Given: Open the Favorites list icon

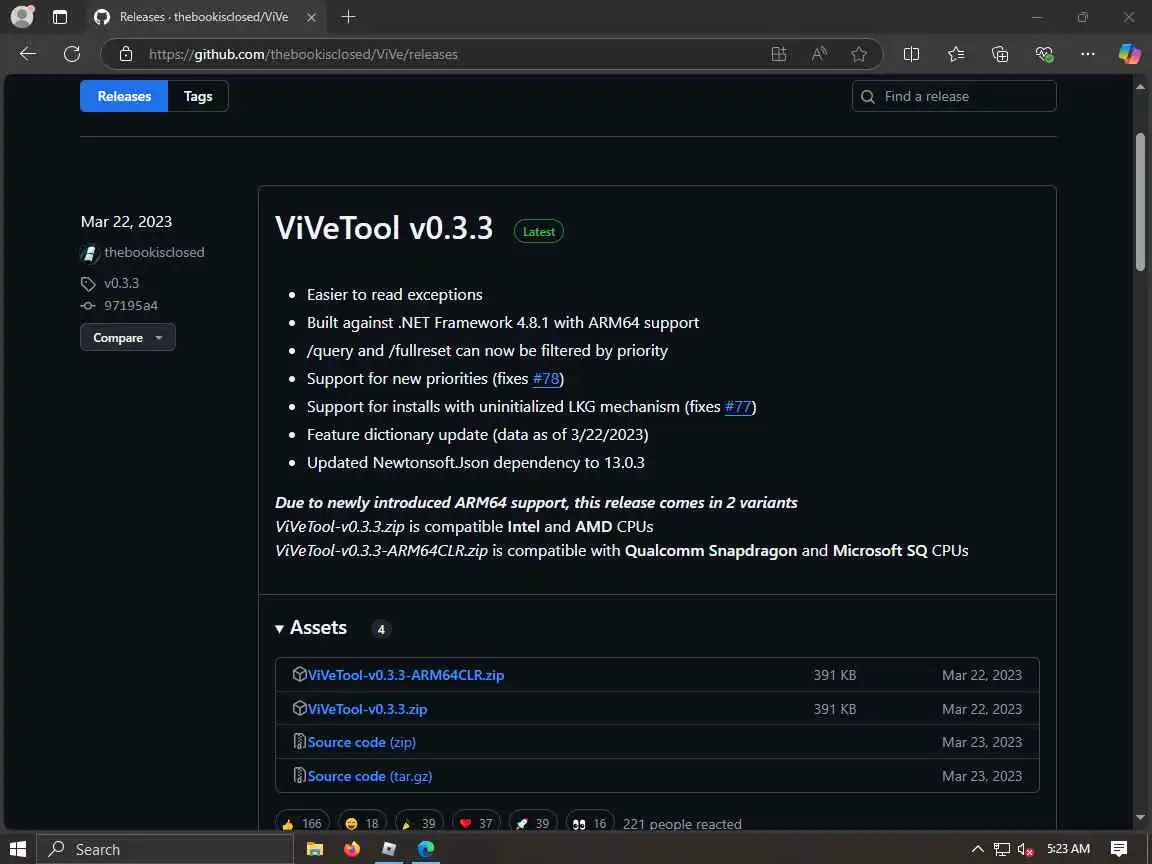Looking at the screenshot, I should pyautogui.click(x=956, y=54).
